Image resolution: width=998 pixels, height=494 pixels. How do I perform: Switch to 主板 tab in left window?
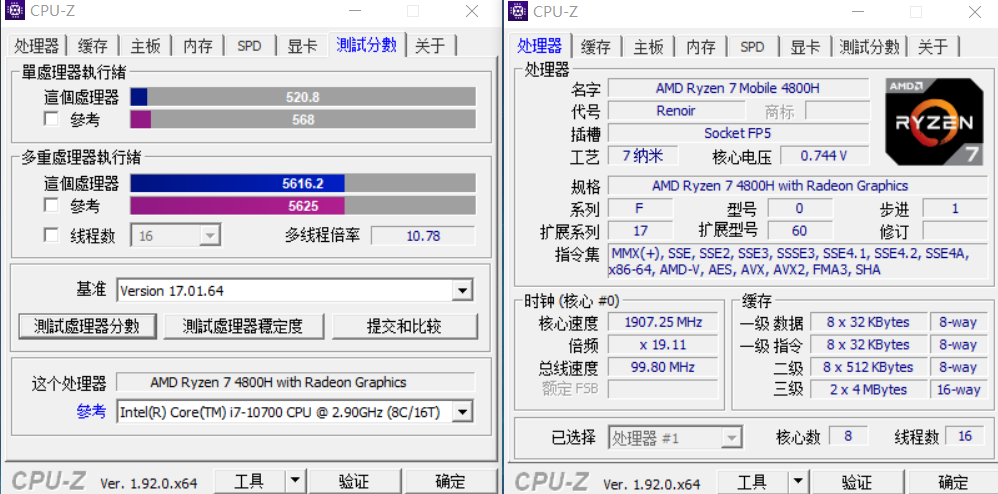tap(146, 46)
